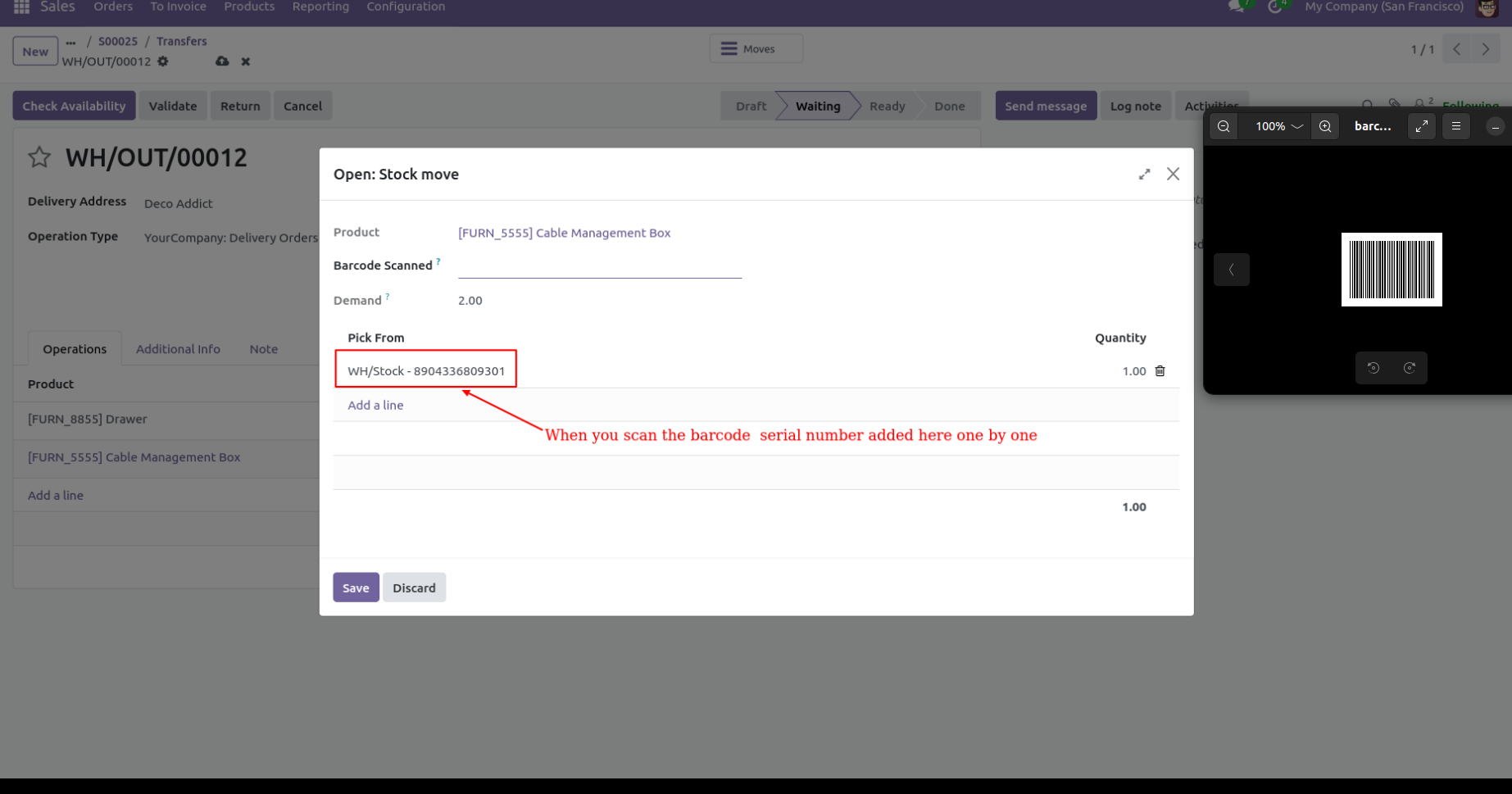Open the My Company (San Francisco) switcher
The image size is (1512, 794).
pyautogui.click(x=1384, y=7)
